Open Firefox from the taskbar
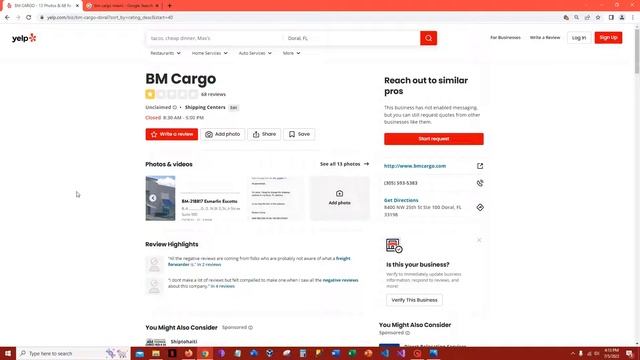Screen dimensions: 640x360 coord(189,353)
